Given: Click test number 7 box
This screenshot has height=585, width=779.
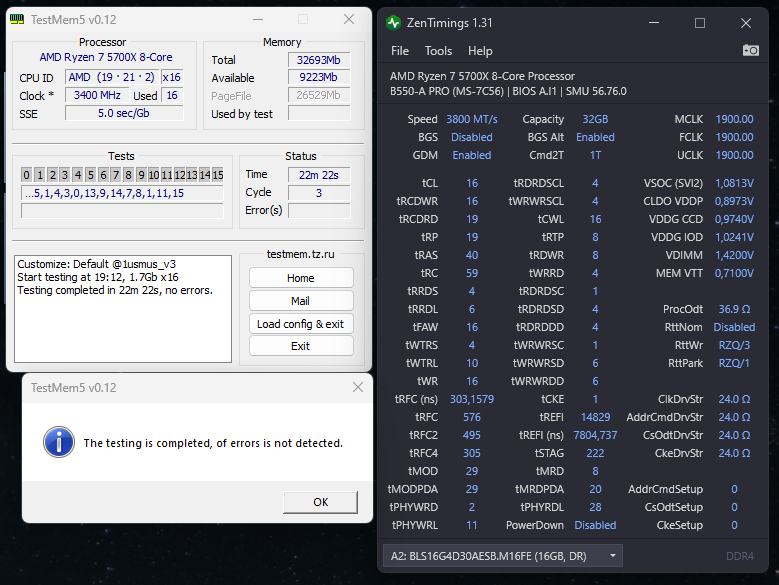Looking at the screenshot, I should tap(116, 175).
